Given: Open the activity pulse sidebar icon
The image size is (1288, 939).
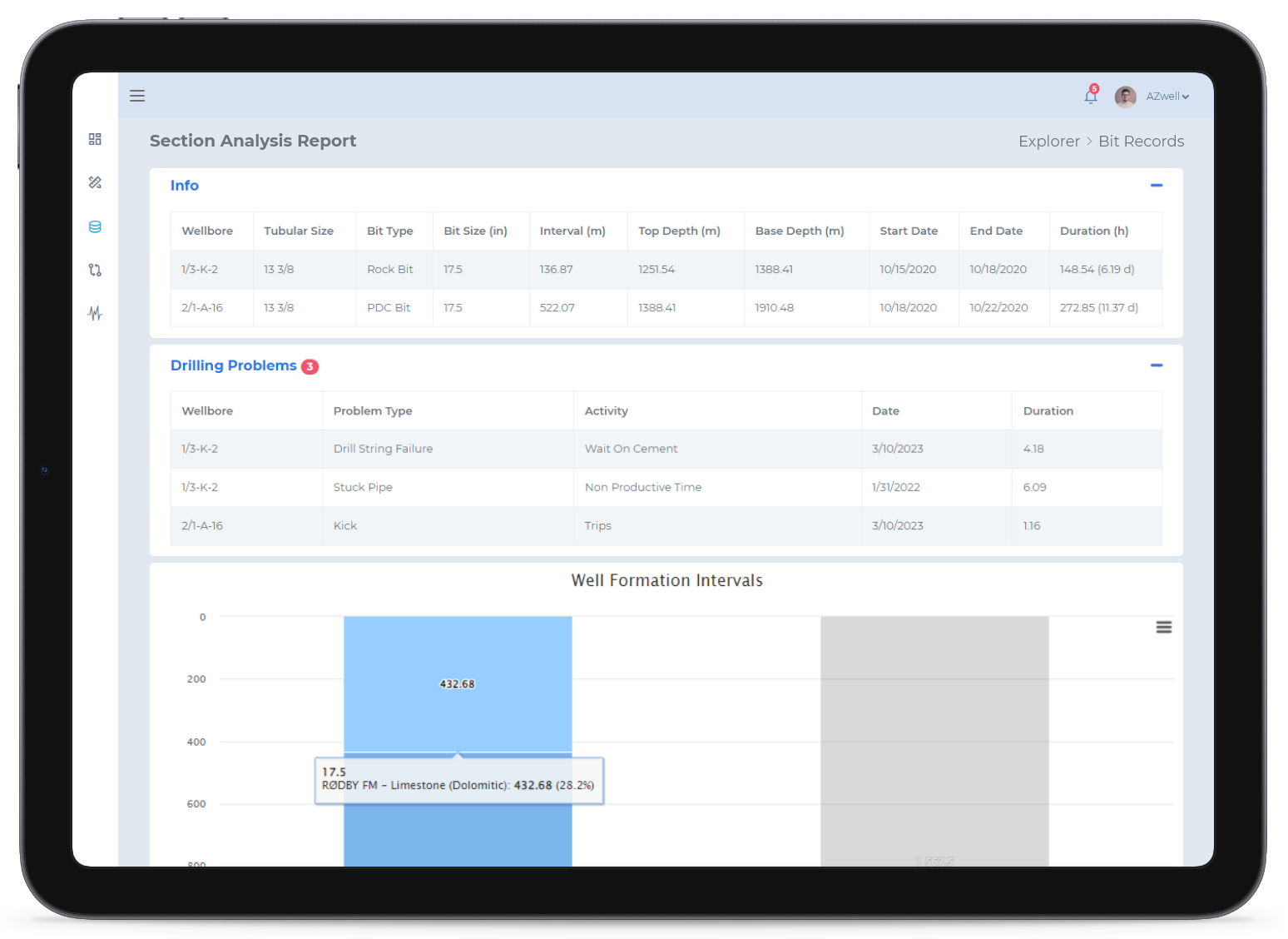Looking at the screenshot, I should 95,313.
